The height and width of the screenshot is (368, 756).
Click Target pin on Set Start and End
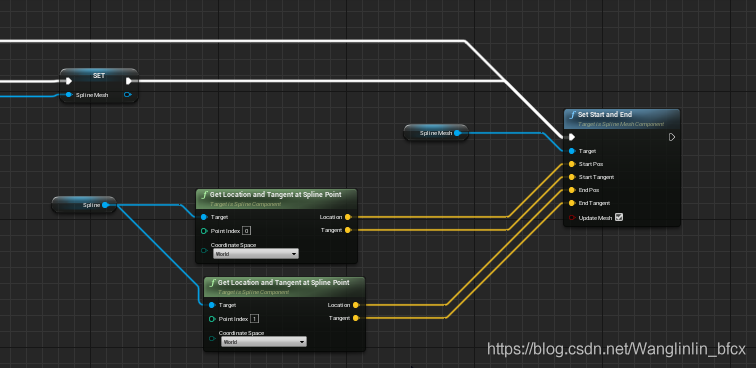(x=572, y=151)
